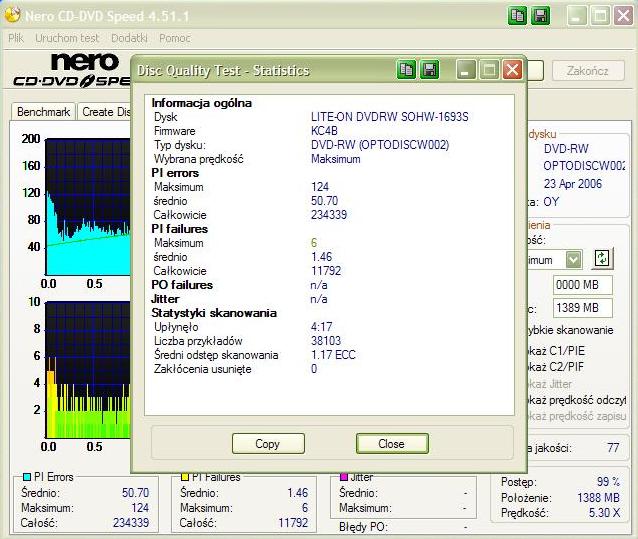Switch to the Create Disc tab
Screen dimensions: 638x539
pyautogui.click(x=105, y=111)
